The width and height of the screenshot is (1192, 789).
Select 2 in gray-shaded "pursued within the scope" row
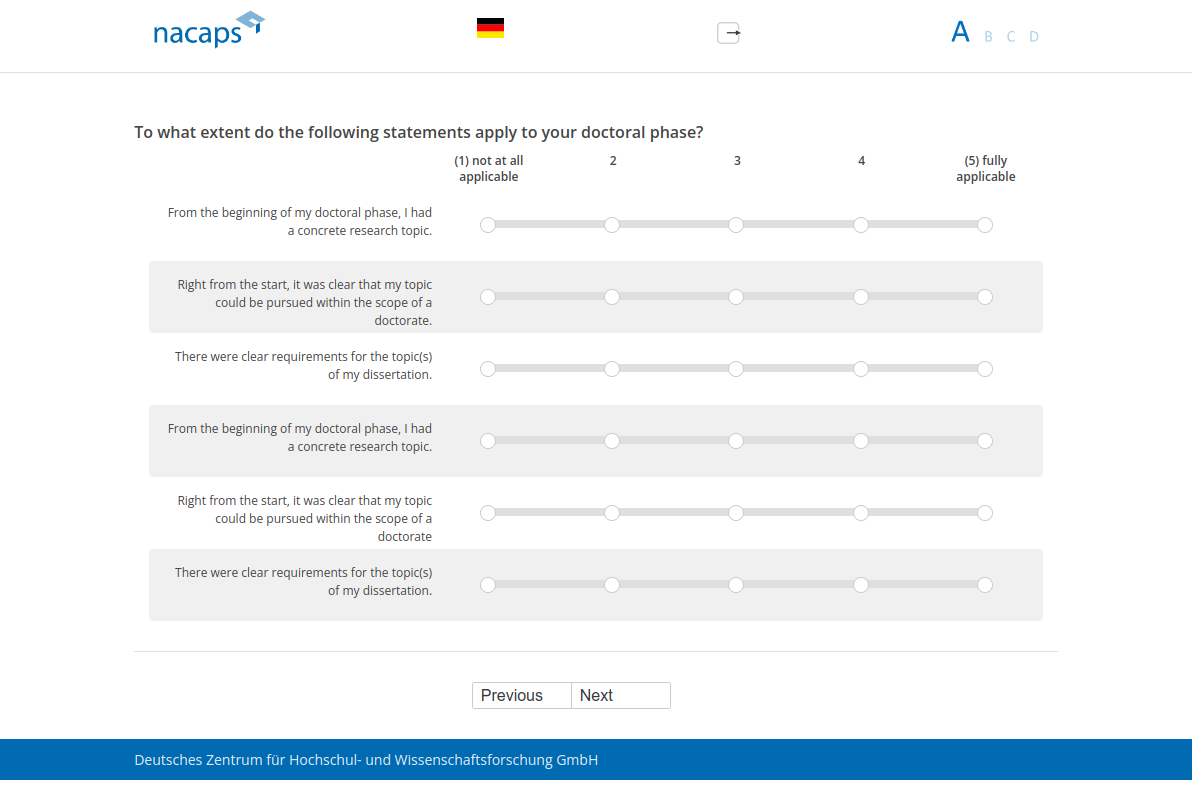612,297
